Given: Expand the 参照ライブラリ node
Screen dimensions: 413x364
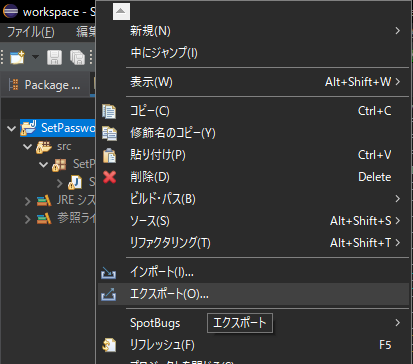Looking at the screenshot, I should pyautogui.click(x=28, y=219).
